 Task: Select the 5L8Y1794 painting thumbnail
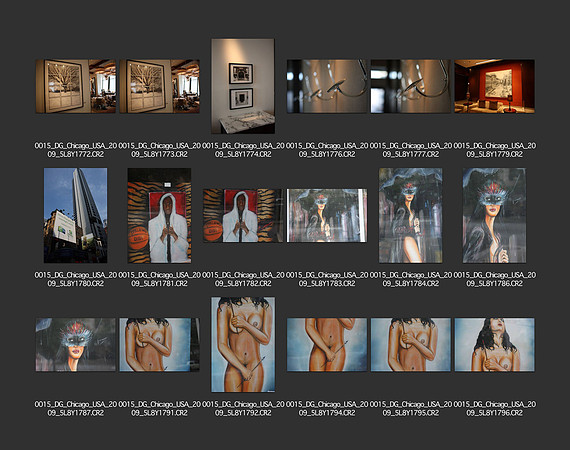[327, 345]
